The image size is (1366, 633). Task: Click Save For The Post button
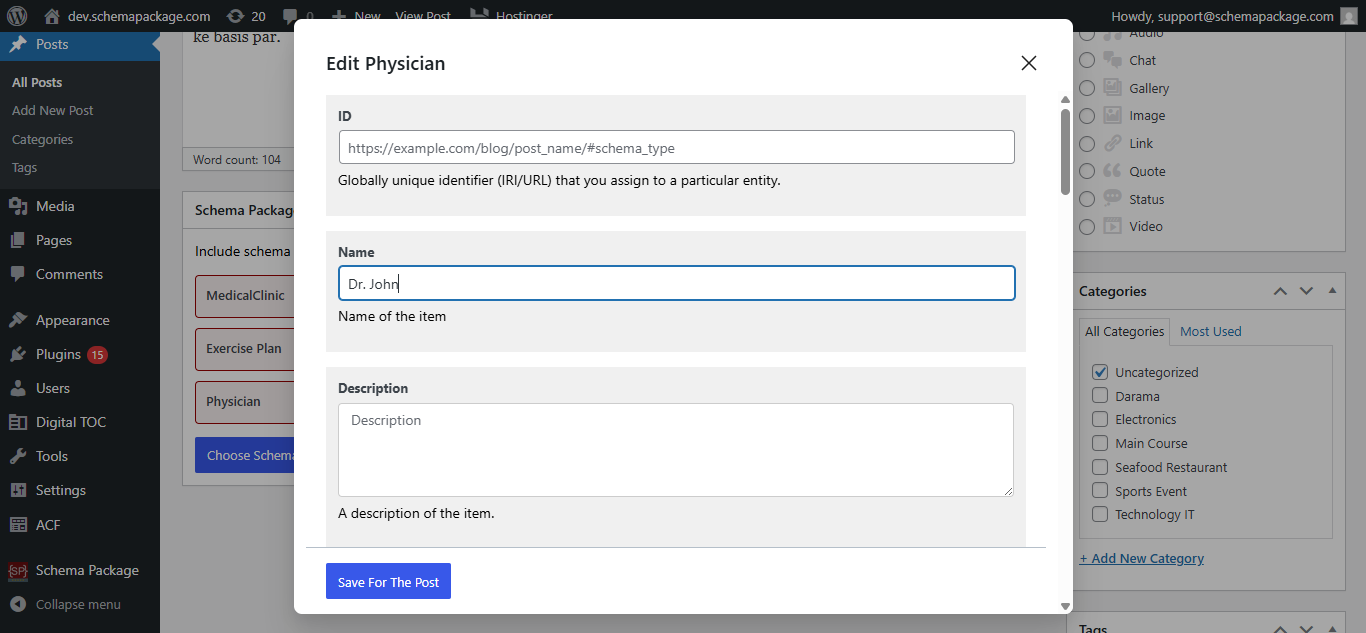(x=388, y=582)
